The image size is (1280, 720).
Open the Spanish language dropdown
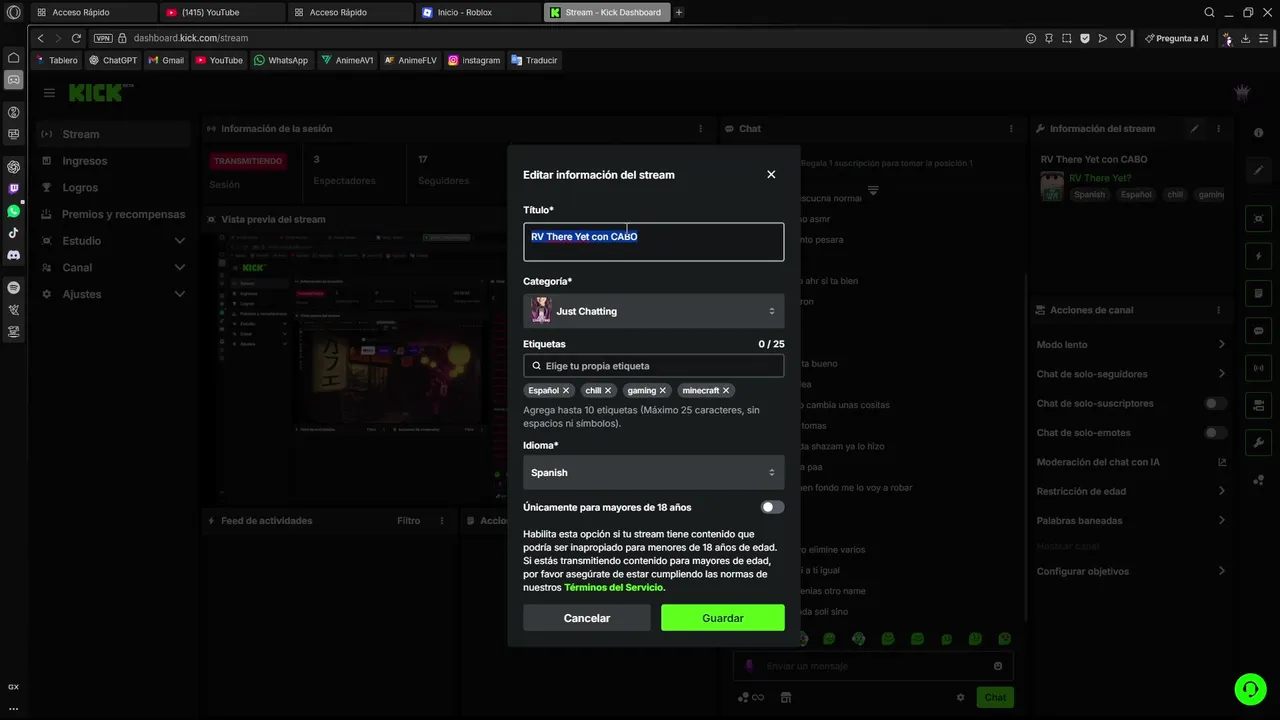pyautogui.click(x=653, y=472)
